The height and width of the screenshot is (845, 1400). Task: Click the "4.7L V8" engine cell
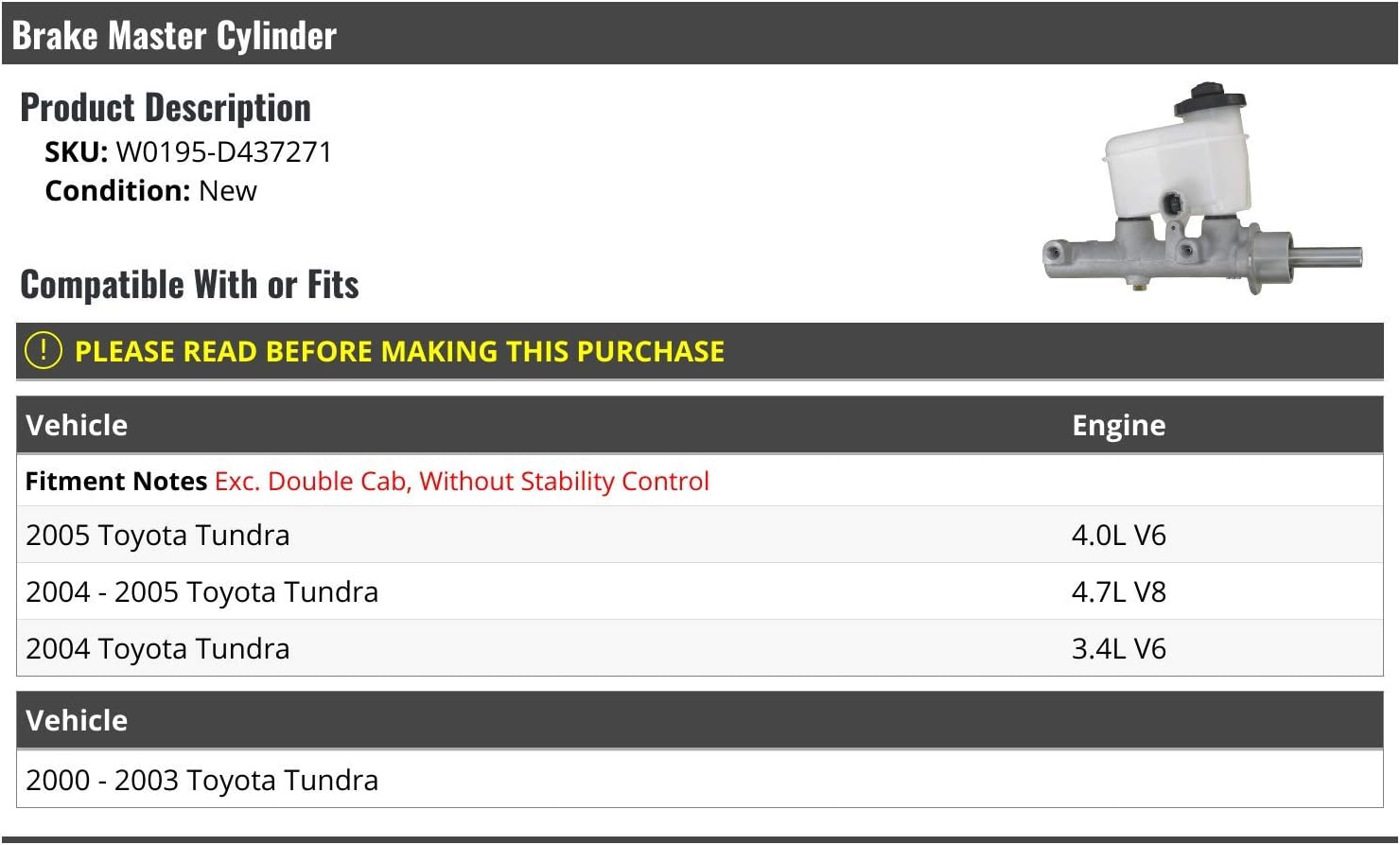point(1118,592)
